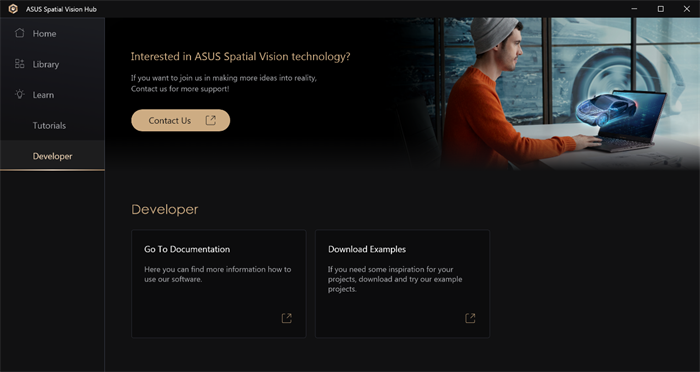Click the 'Here you can find more information' description
This screenshot has width=700, height=372.
point(217,274)
